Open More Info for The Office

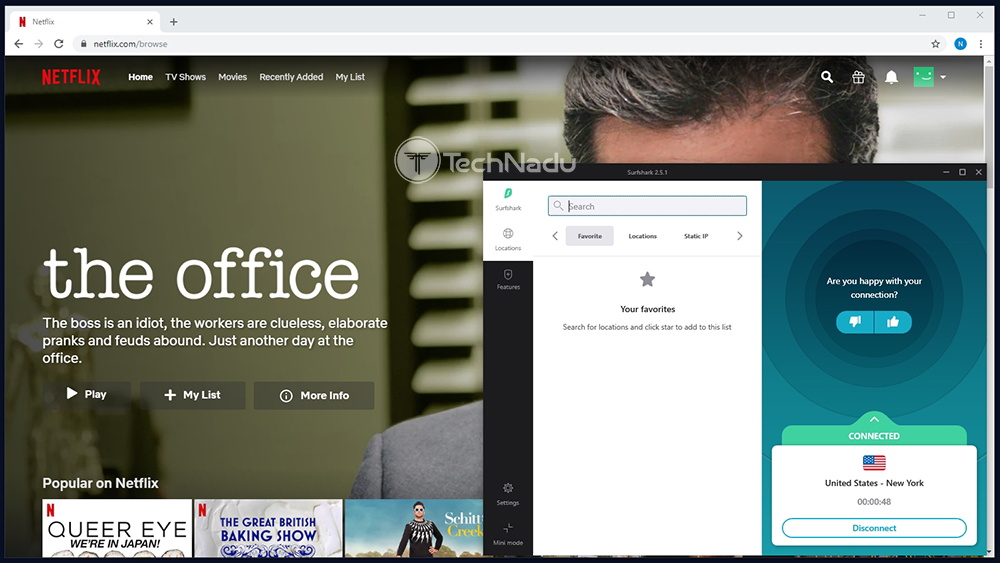[x=314, y=395]
